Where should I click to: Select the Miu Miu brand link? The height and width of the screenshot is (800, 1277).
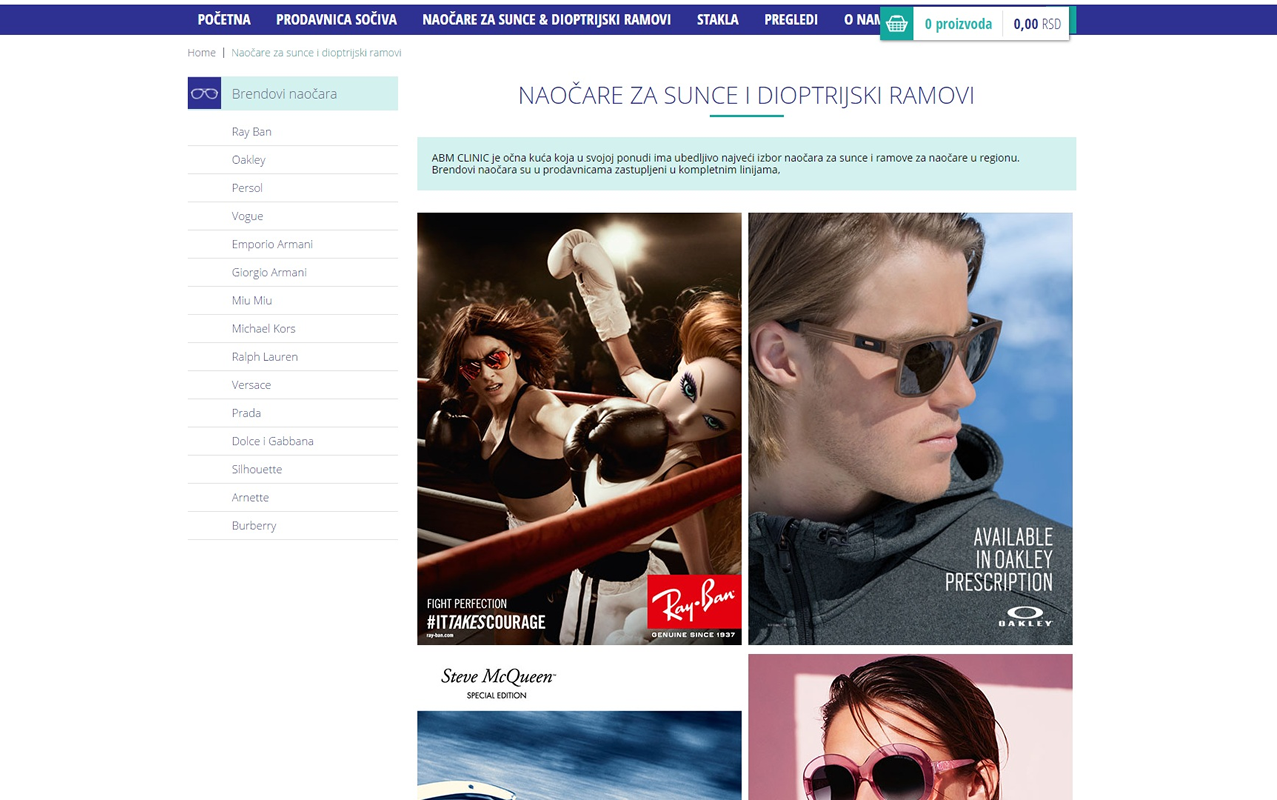coord(251,300)
